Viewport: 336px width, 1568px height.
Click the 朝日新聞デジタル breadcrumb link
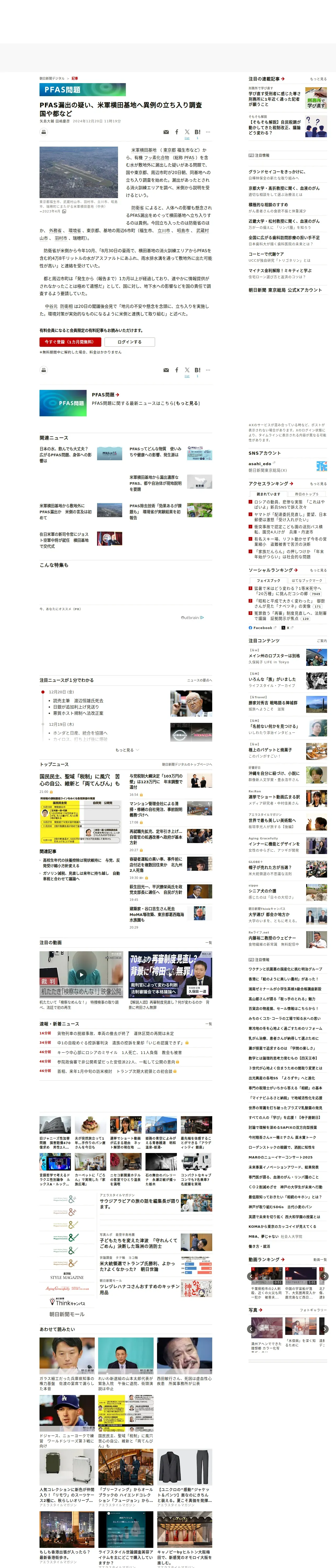coord(52,78)
